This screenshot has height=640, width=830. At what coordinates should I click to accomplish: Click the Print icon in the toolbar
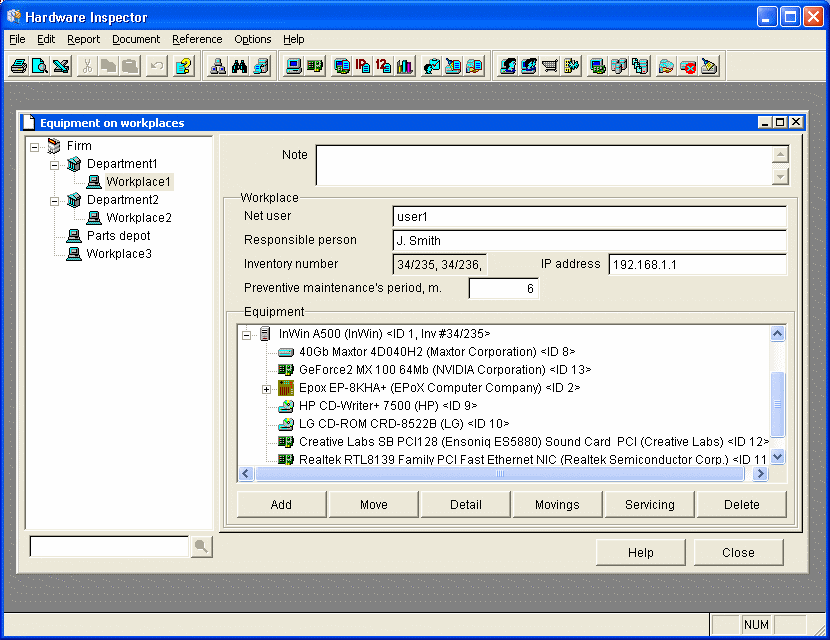click(19, 66)
